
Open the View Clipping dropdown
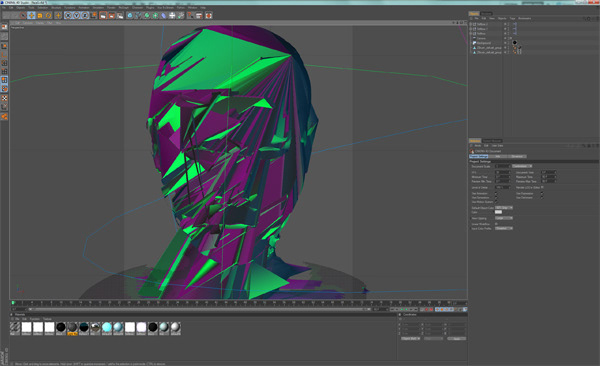504,218
